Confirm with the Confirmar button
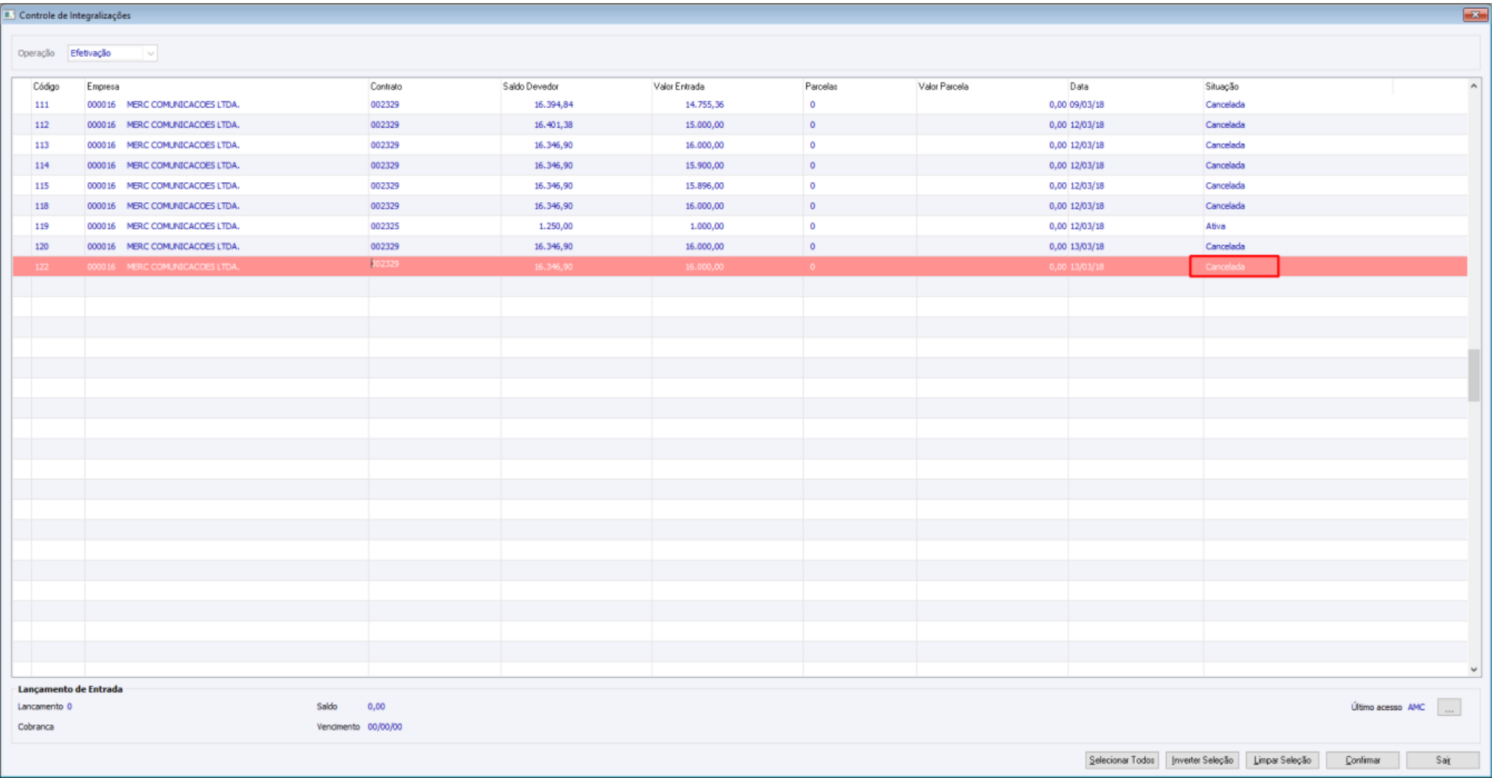The image size is (1492, 778). 1363,761
